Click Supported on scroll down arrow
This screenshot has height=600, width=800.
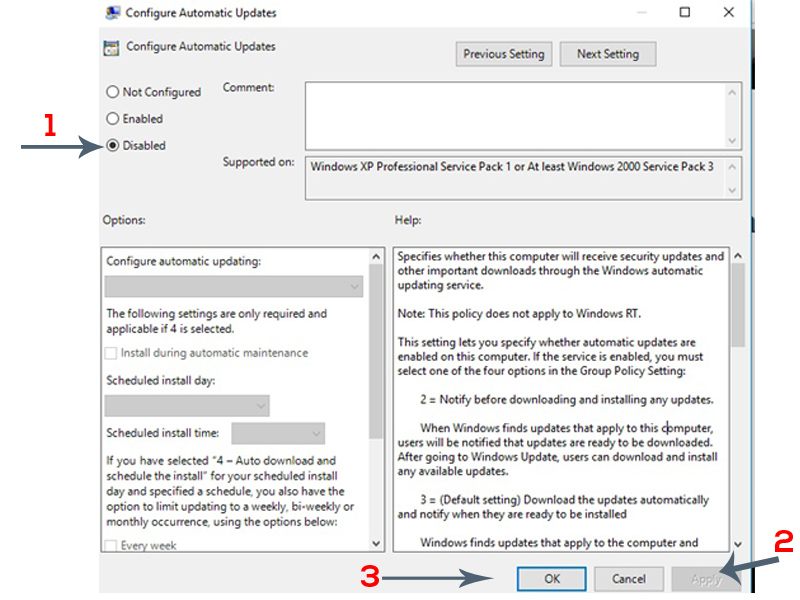coord(732,190)
